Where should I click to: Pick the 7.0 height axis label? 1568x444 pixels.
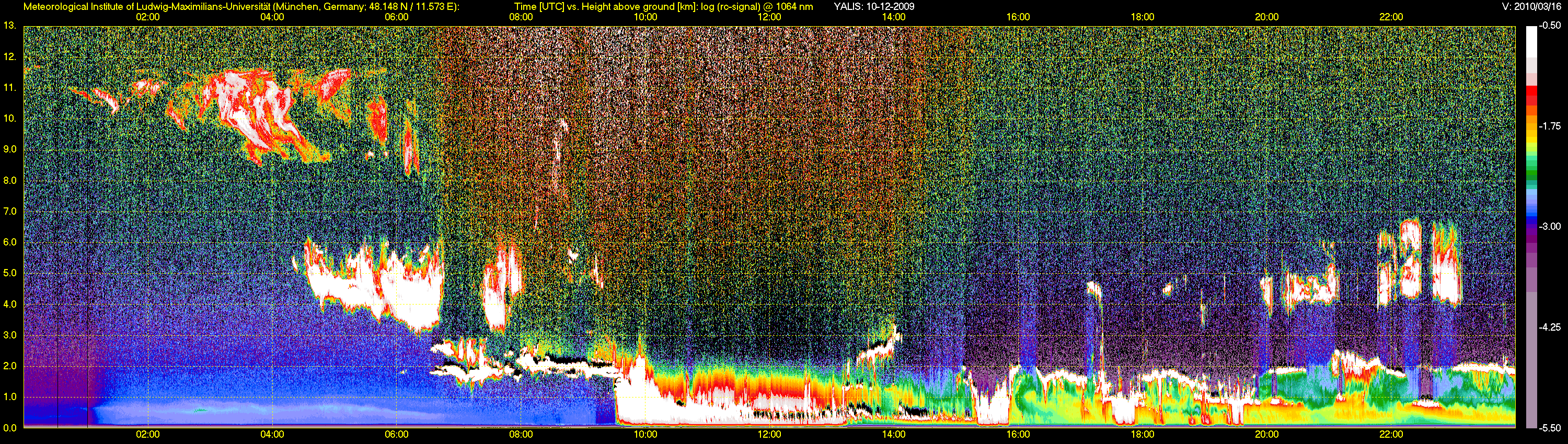coord(9,211)
